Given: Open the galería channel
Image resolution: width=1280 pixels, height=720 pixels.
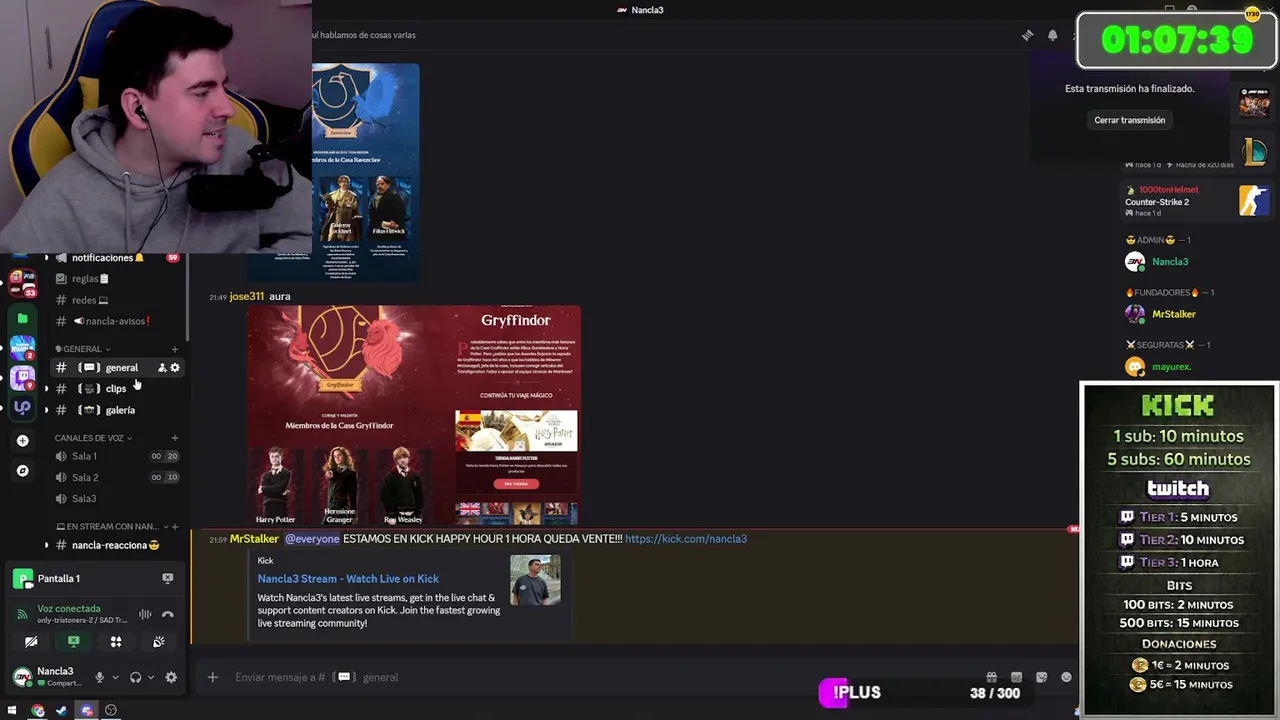Looking at the screenshot, I should pyautogui.click(x=118, y=410).
